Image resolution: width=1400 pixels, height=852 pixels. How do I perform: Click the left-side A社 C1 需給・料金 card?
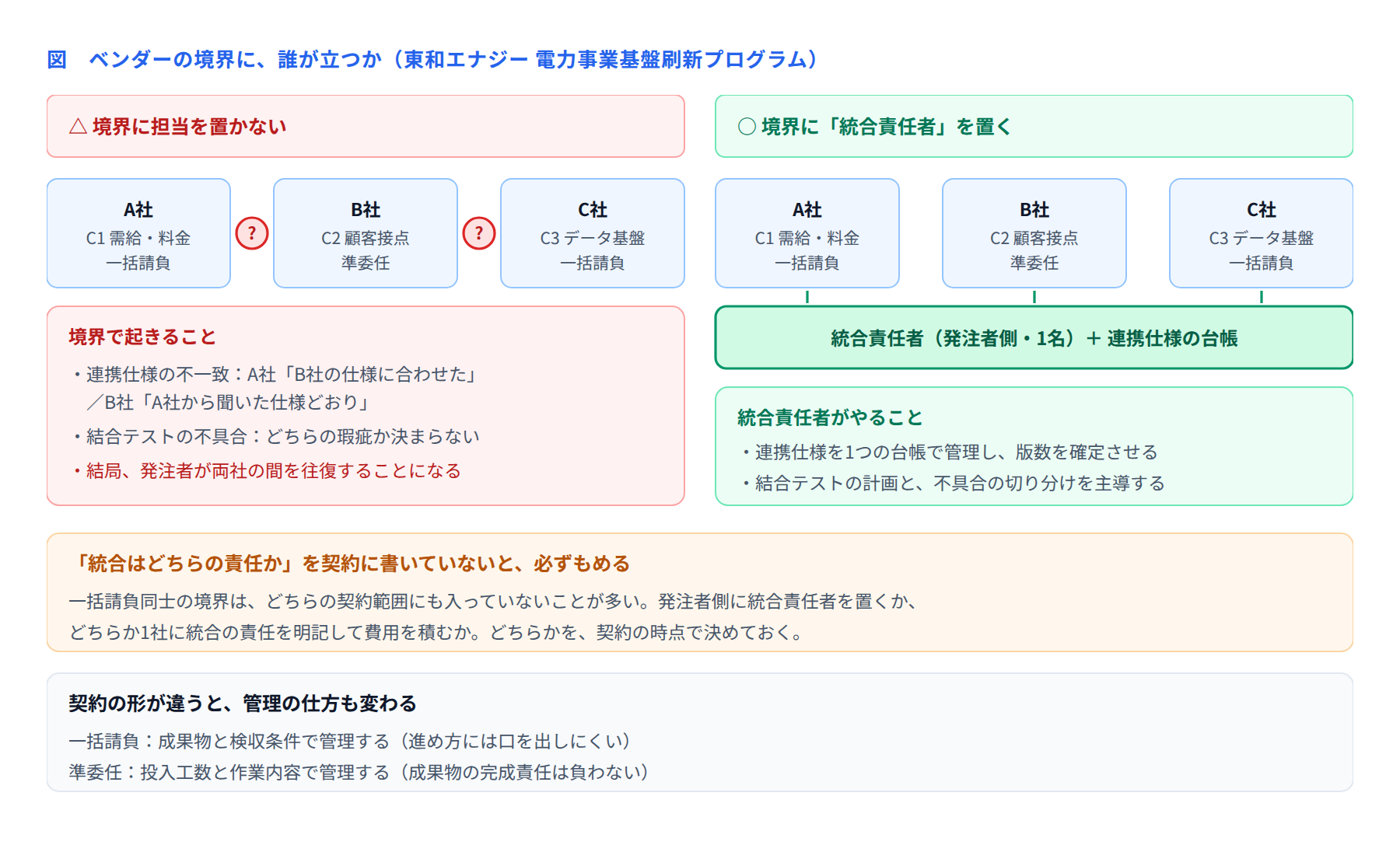click(x=138, y=233)
